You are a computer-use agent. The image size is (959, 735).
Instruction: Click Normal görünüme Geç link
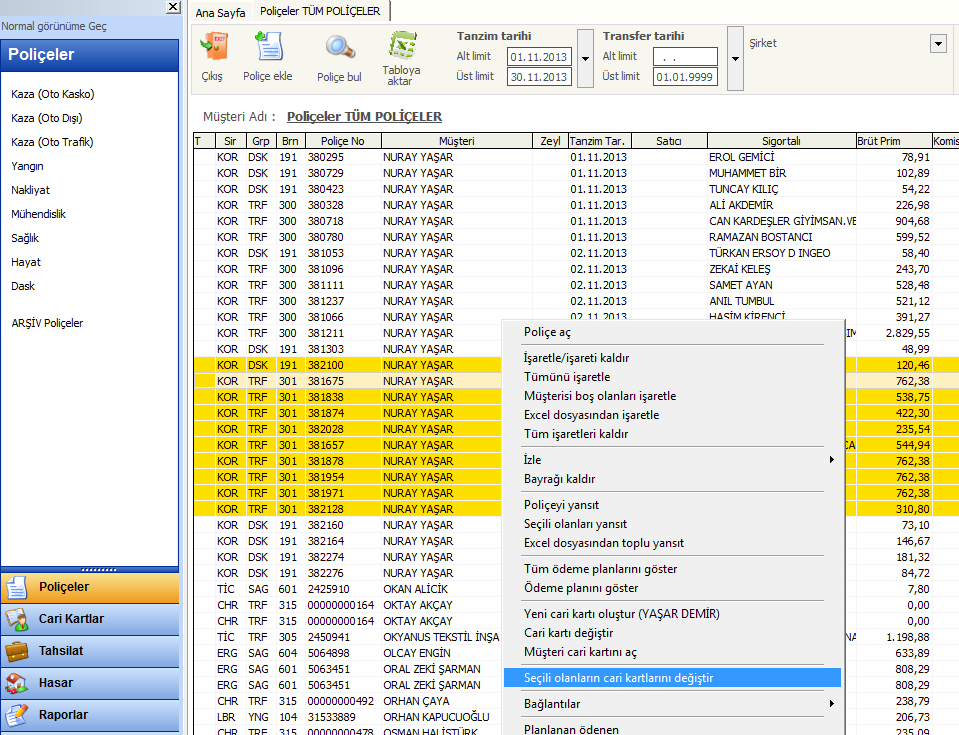pos(54,26)
